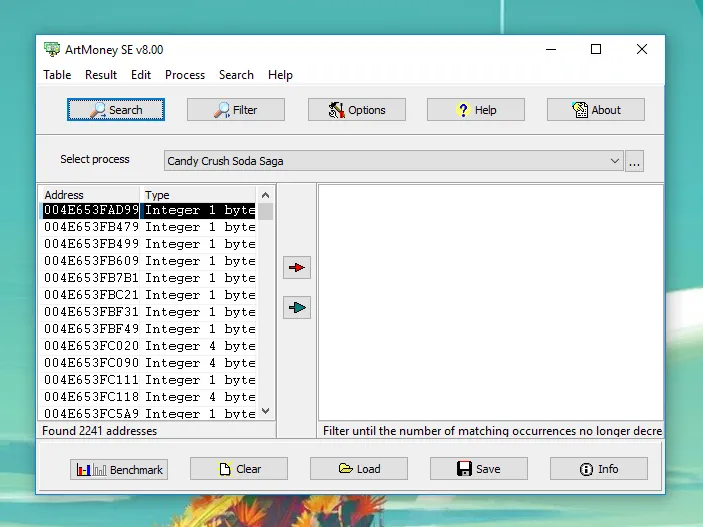Close the ArtMoney window
Screen dimensions: 703x527
(642, 49)
